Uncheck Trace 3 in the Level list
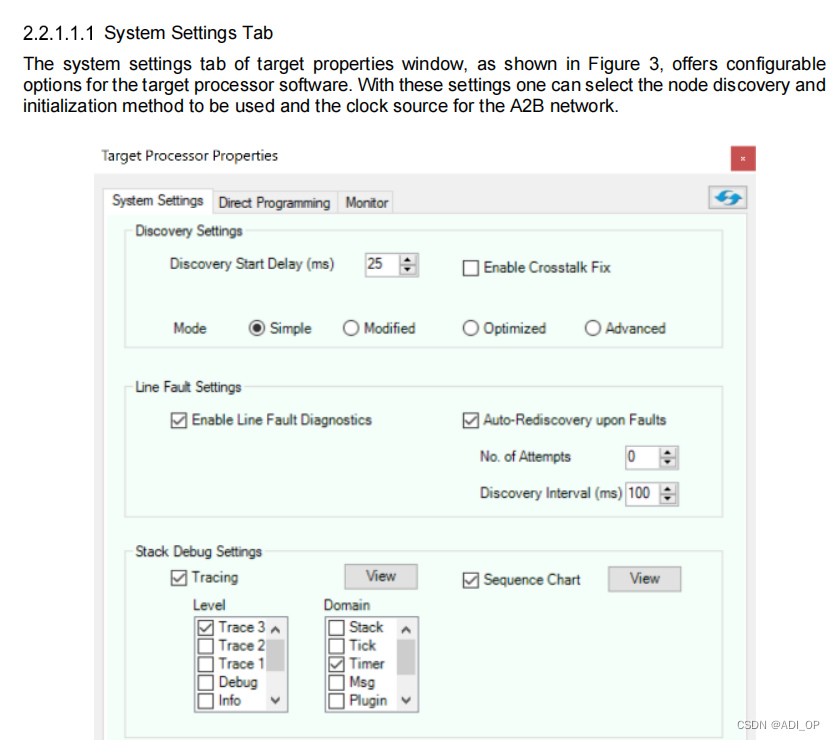The image size is (835, 740). 206,628
